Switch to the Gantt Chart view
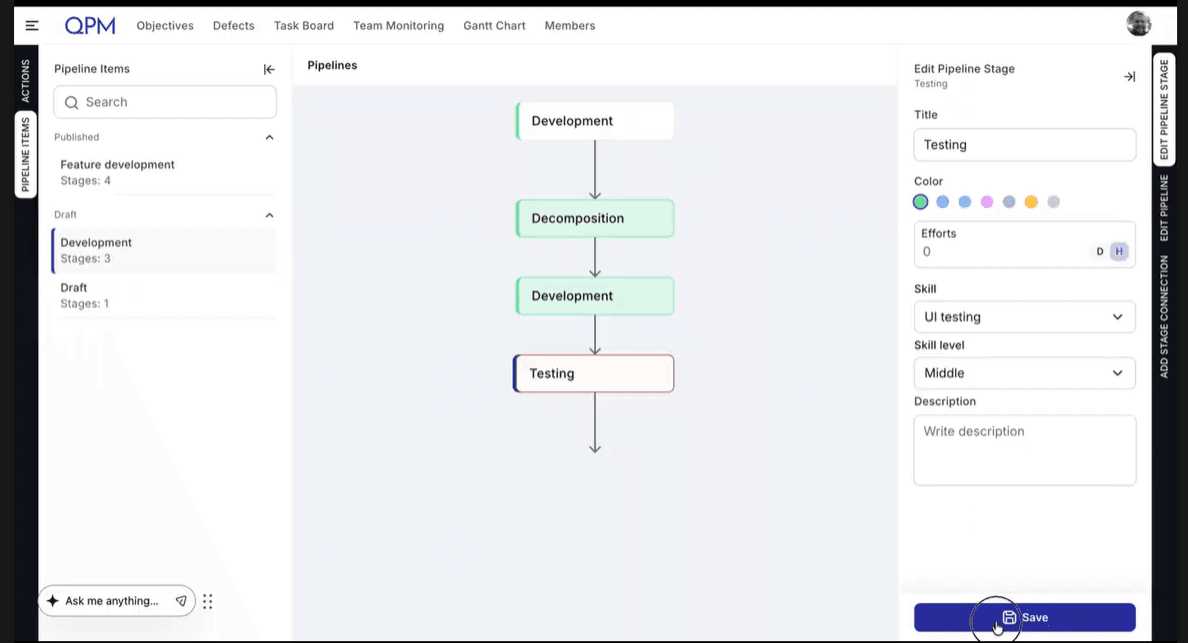 [494, 25]
